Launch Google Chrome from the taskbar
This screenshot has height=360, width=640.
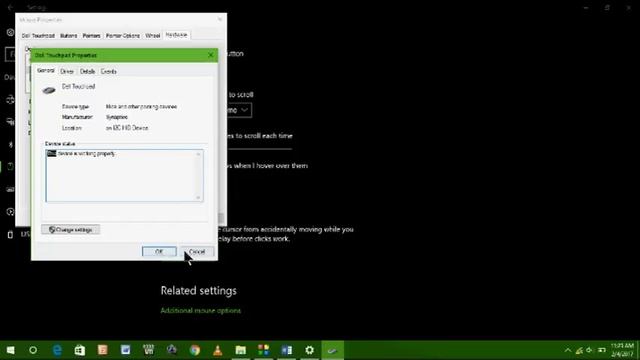pos(195,350)
